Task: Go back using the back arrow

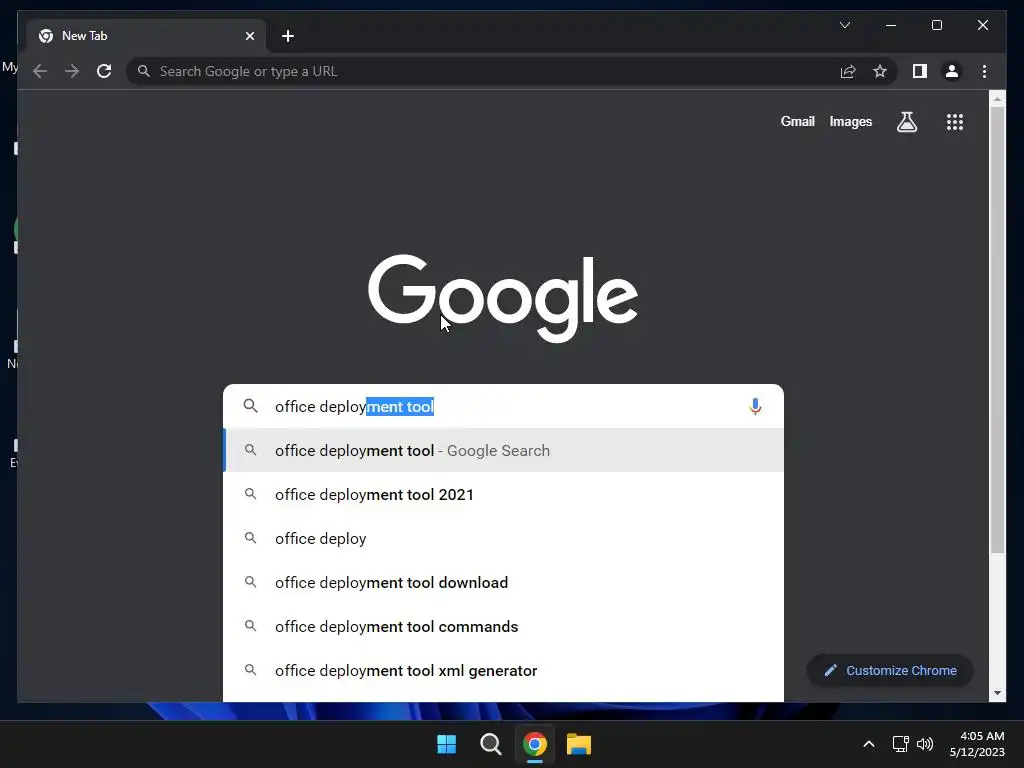Action: coord(40,71)
